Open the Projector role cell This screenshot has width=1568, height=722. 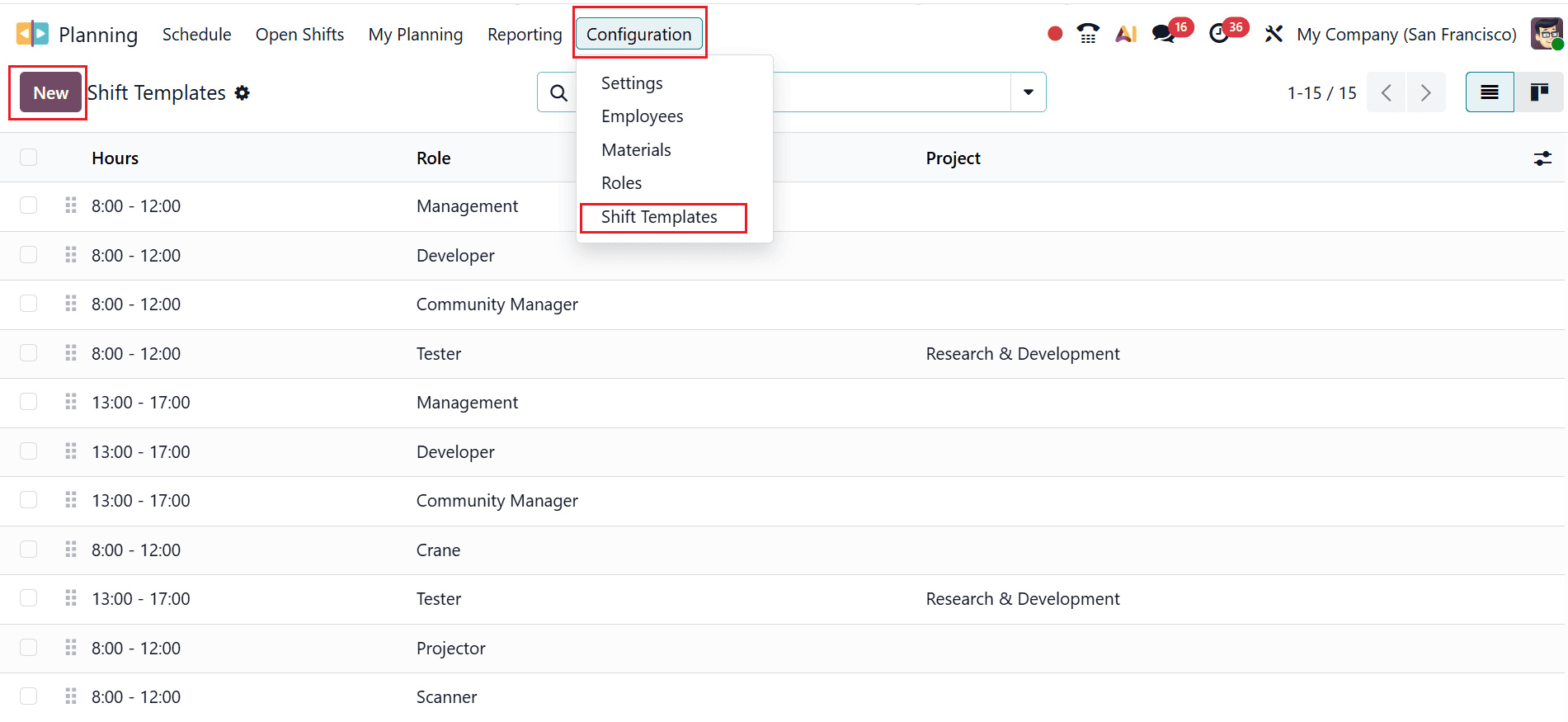point(450,649)
